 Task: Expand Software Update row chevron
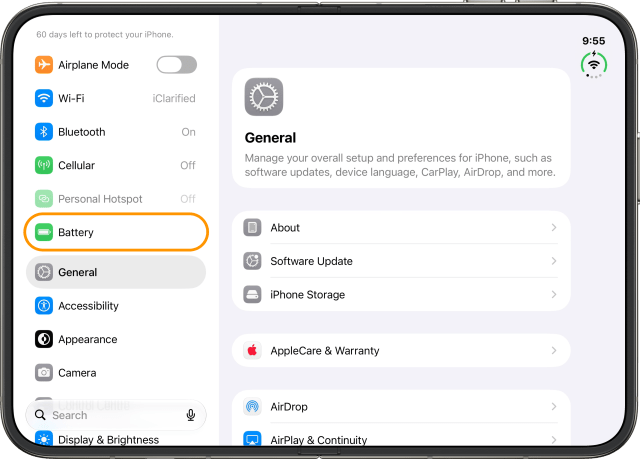click(554, 261)
